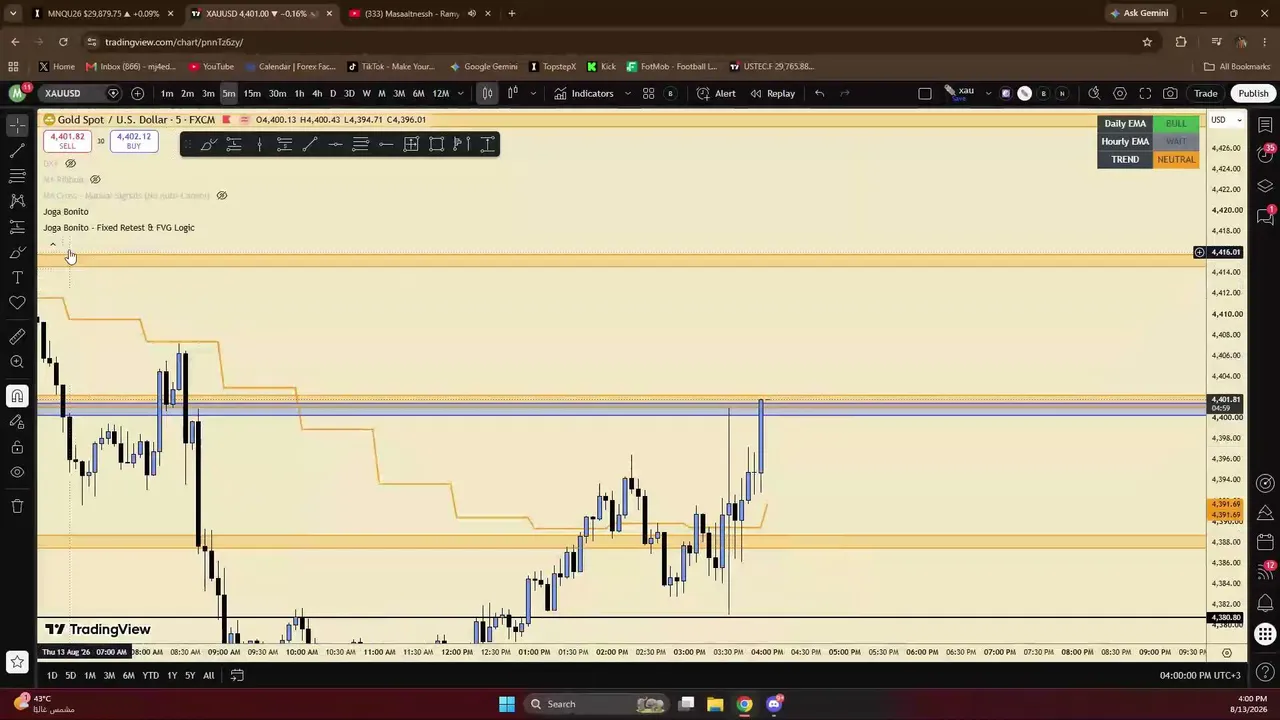Switch to the 15m timeframe
This screenshot has width=1280, height=720.
(x=252, y=93)
